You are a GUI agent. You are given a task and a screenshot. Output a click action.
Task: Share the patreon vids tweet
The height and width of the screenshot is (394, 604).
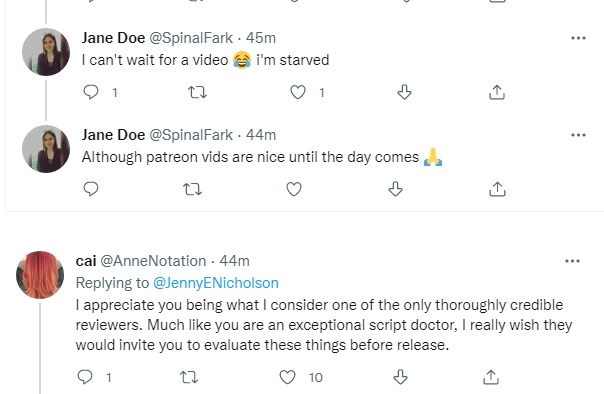[497, 189]
